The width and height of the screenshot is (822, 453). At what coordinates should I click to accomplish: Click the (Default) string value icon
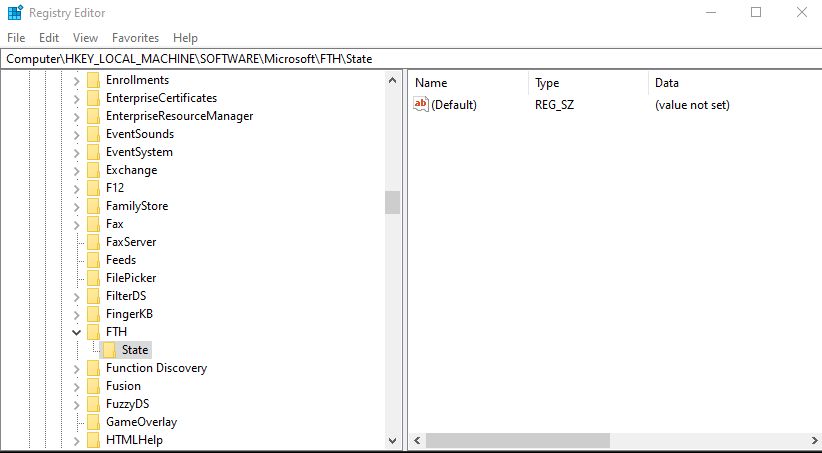click(x=421, y=104)
